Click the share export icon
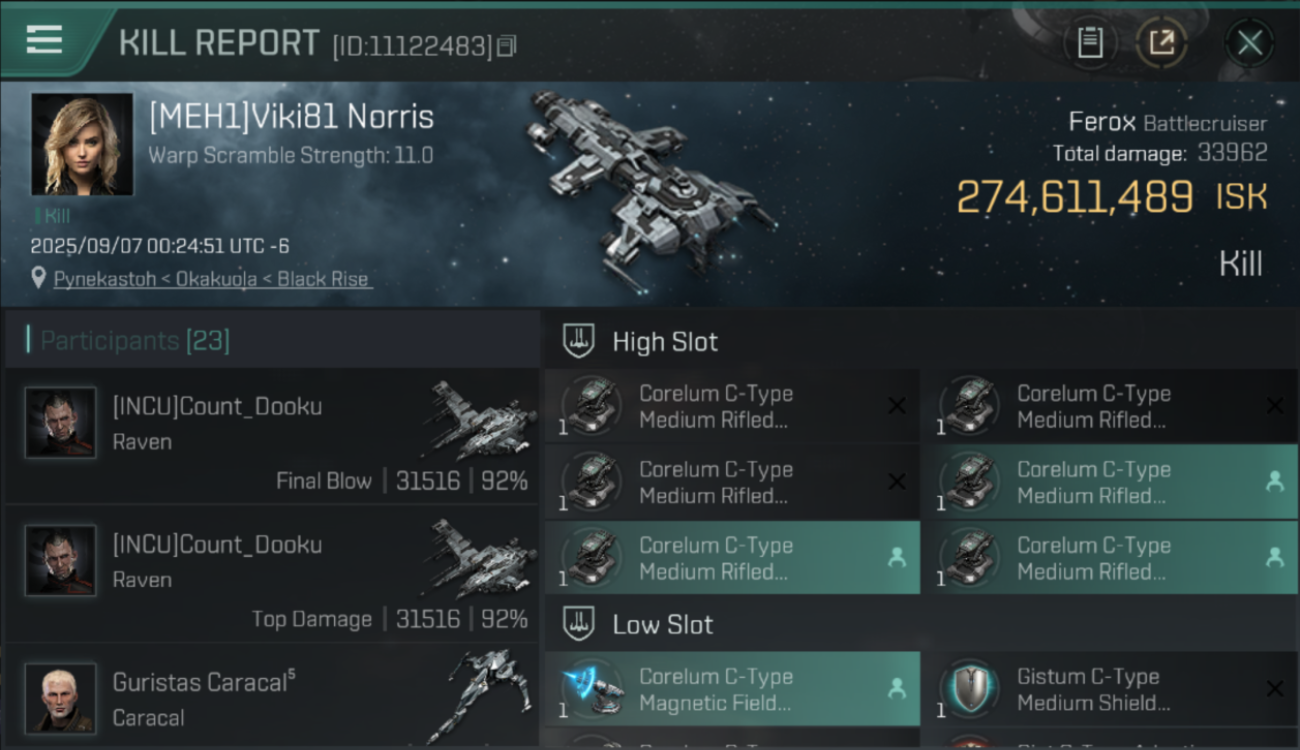 click(x=1161, y=43)
